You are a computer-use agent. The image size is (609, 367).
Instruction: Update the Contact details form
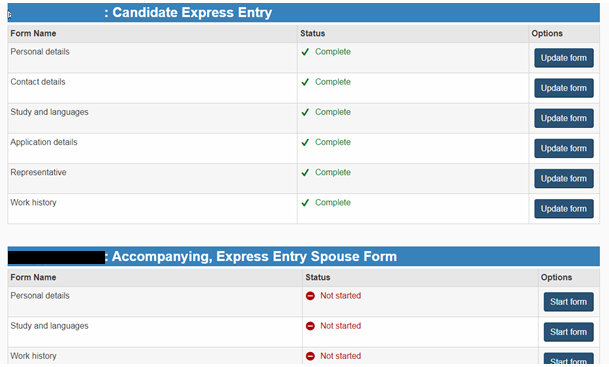tap(564, 88)
